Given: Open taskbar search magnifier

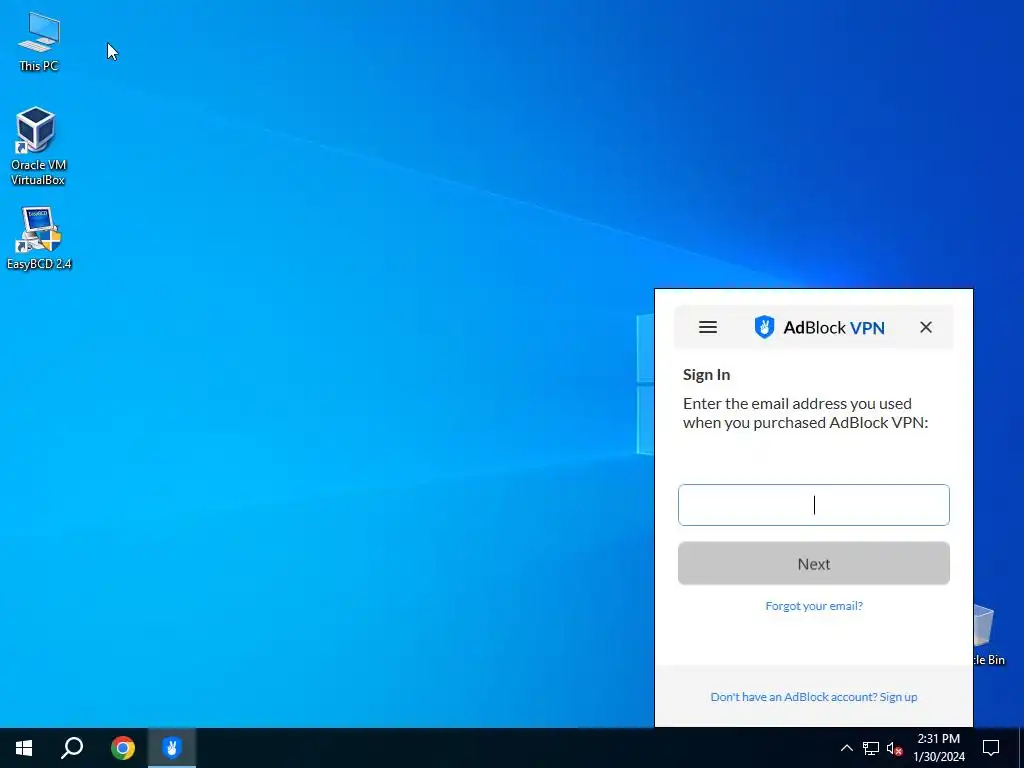Looking at the screenshot, I should 72,748.
